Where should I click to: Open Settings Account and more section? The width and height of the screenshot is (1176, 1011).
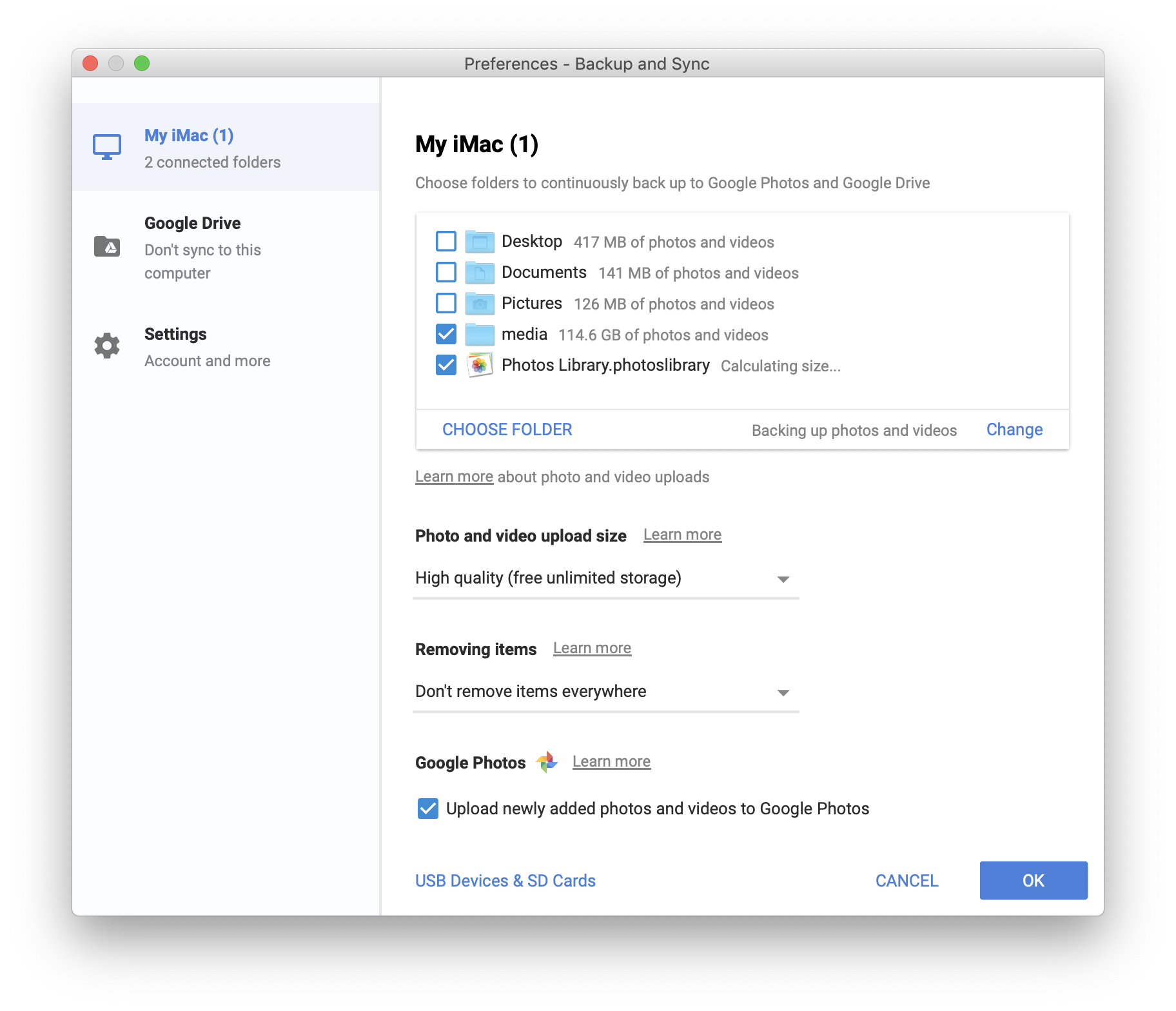[x=226, y=347]
